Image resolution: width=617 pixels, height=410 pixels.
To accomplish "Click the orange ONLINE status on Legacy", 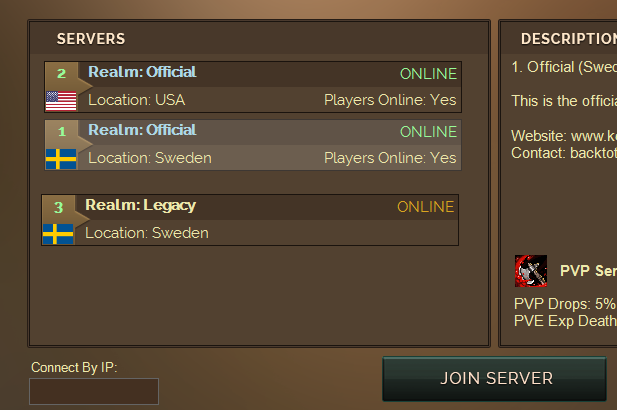I will click(x=425, y=207).
